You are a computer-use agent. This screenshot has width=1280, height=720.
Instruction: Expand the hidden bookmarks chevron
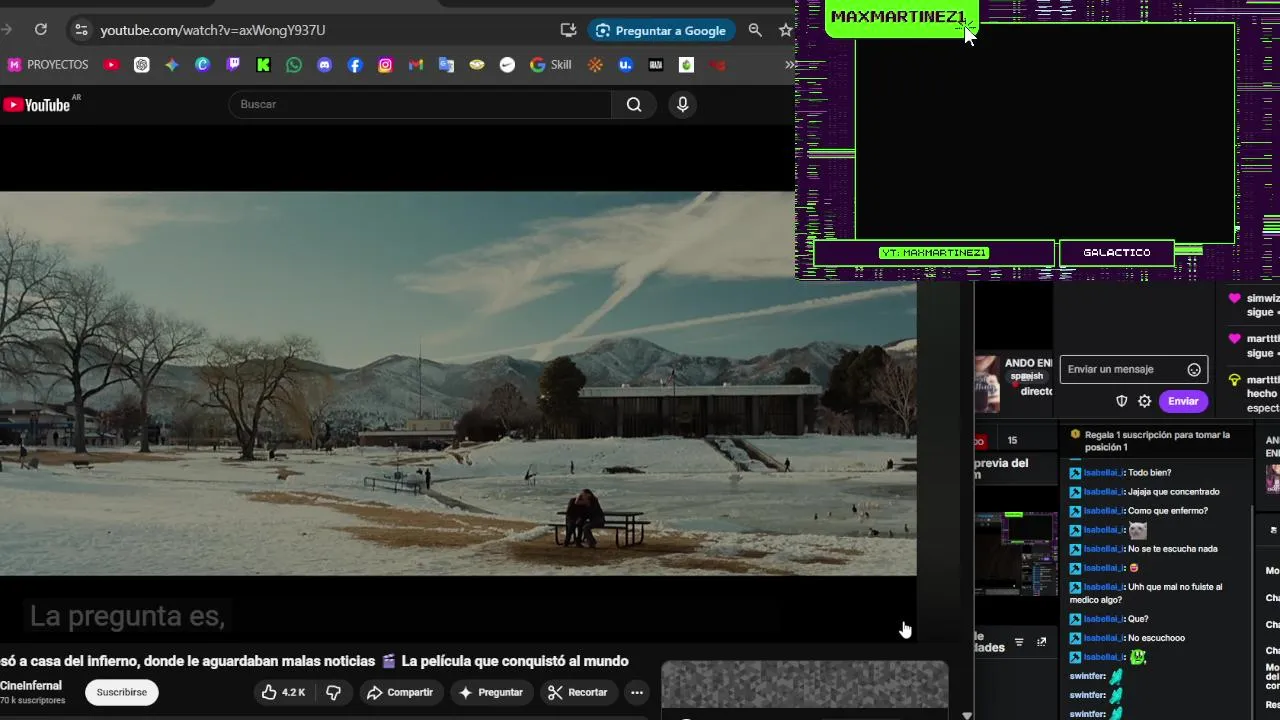(789, 65)
